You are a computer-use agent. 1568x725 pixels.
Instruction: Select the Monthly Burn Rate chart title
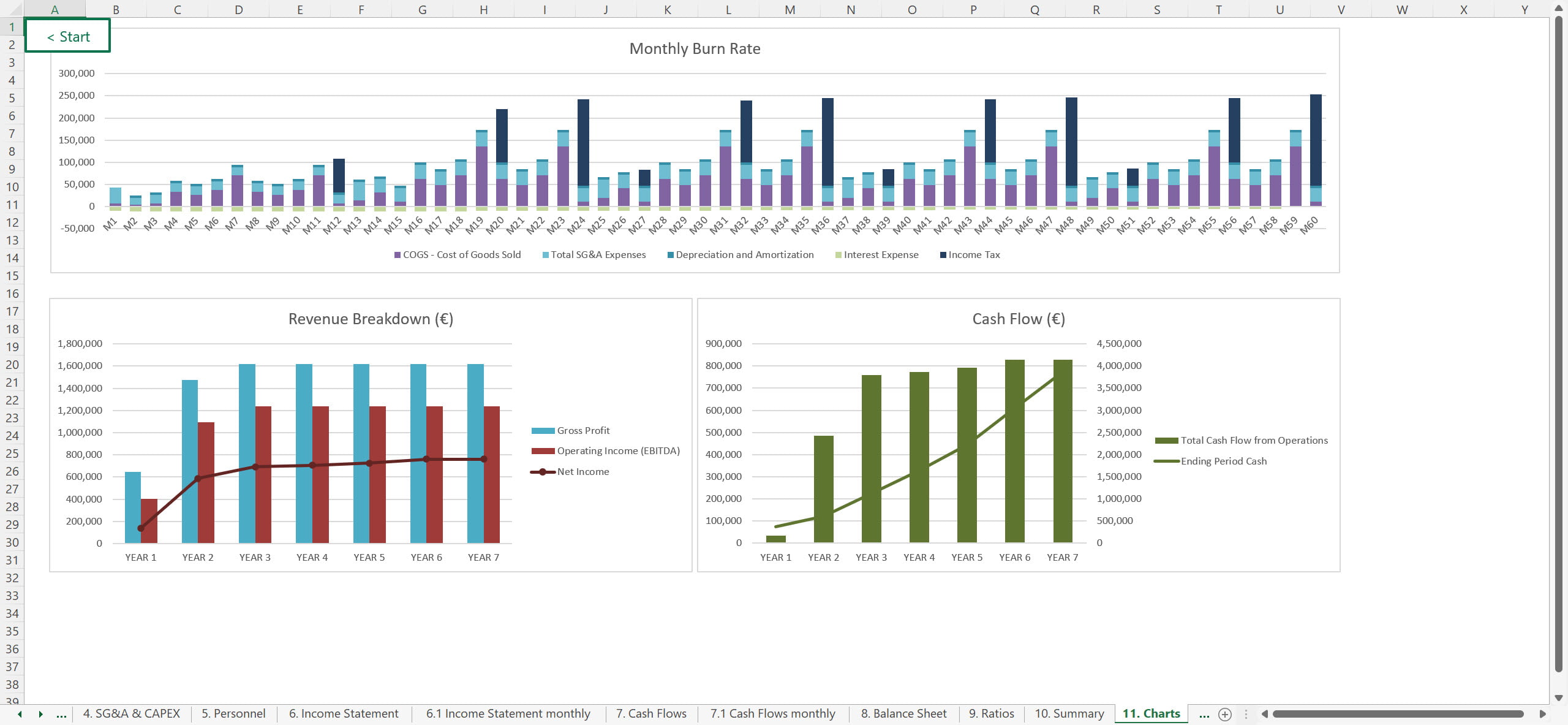click(x=695, y=49)
